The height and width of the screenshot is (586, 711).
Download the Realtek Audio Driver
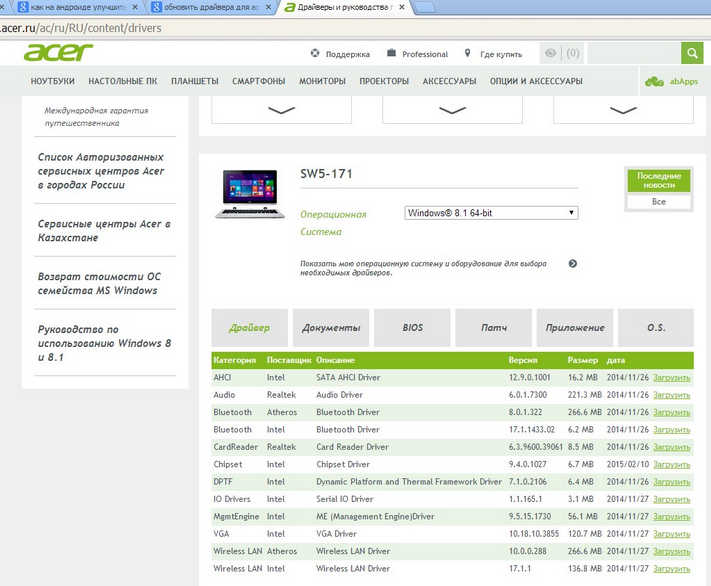point(672,395)
